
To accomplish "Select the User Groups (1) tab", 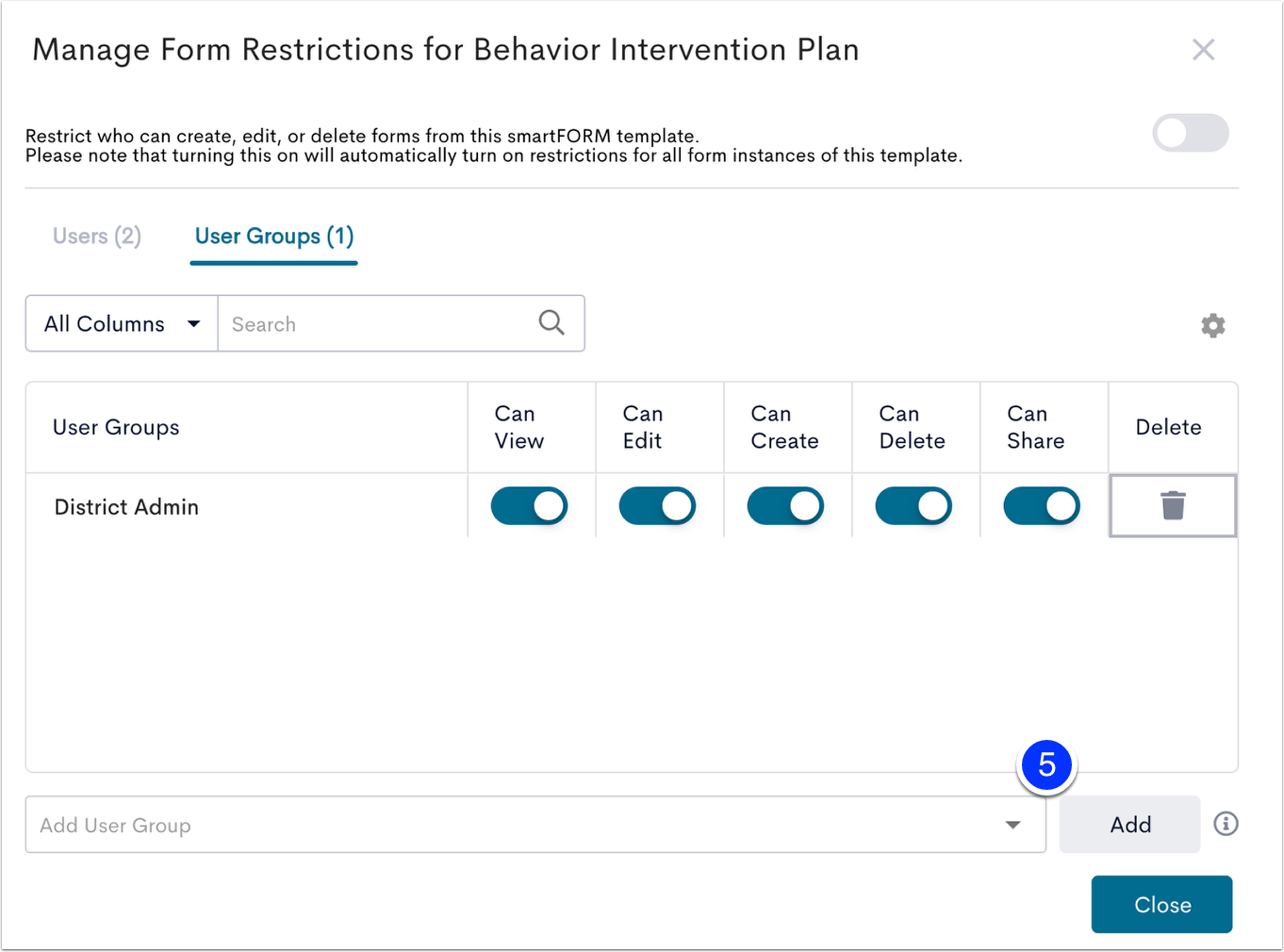I will coord(274,236).
